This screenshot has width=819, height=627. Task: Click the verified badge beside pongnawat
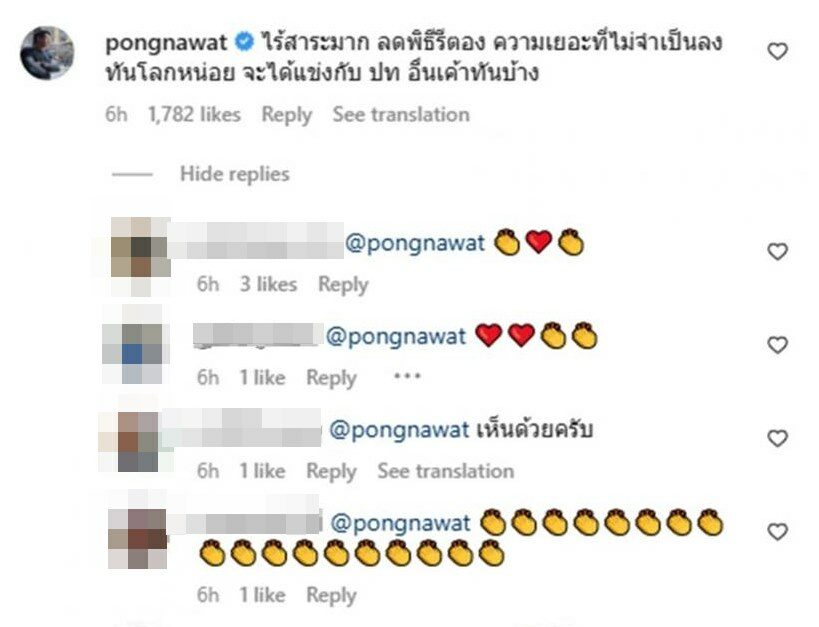click(x=243, y=42)
